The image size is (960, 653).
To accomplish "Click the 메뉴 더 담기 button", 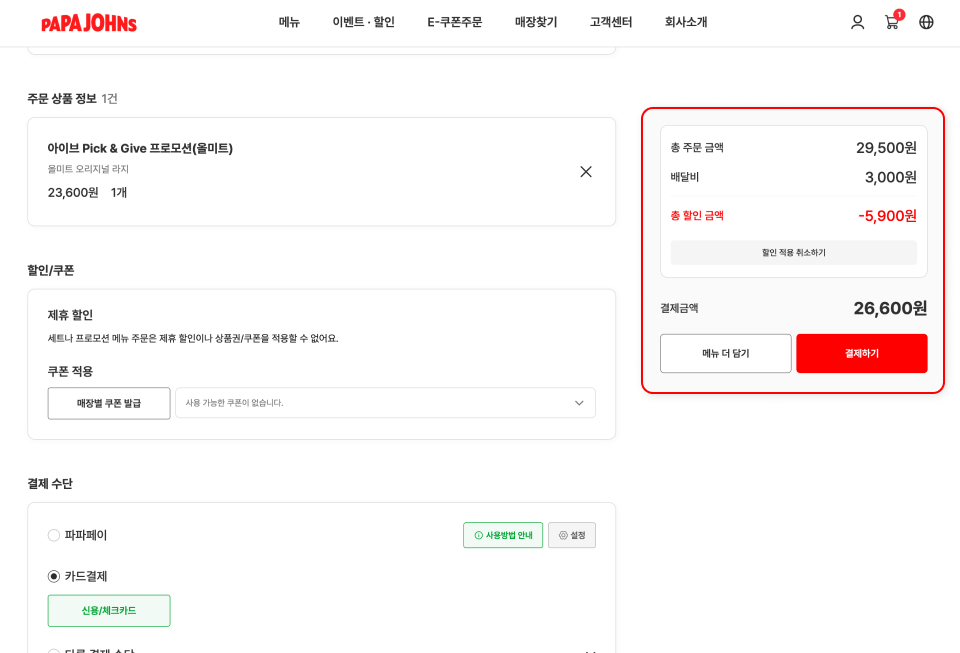I will click(725, 353).
